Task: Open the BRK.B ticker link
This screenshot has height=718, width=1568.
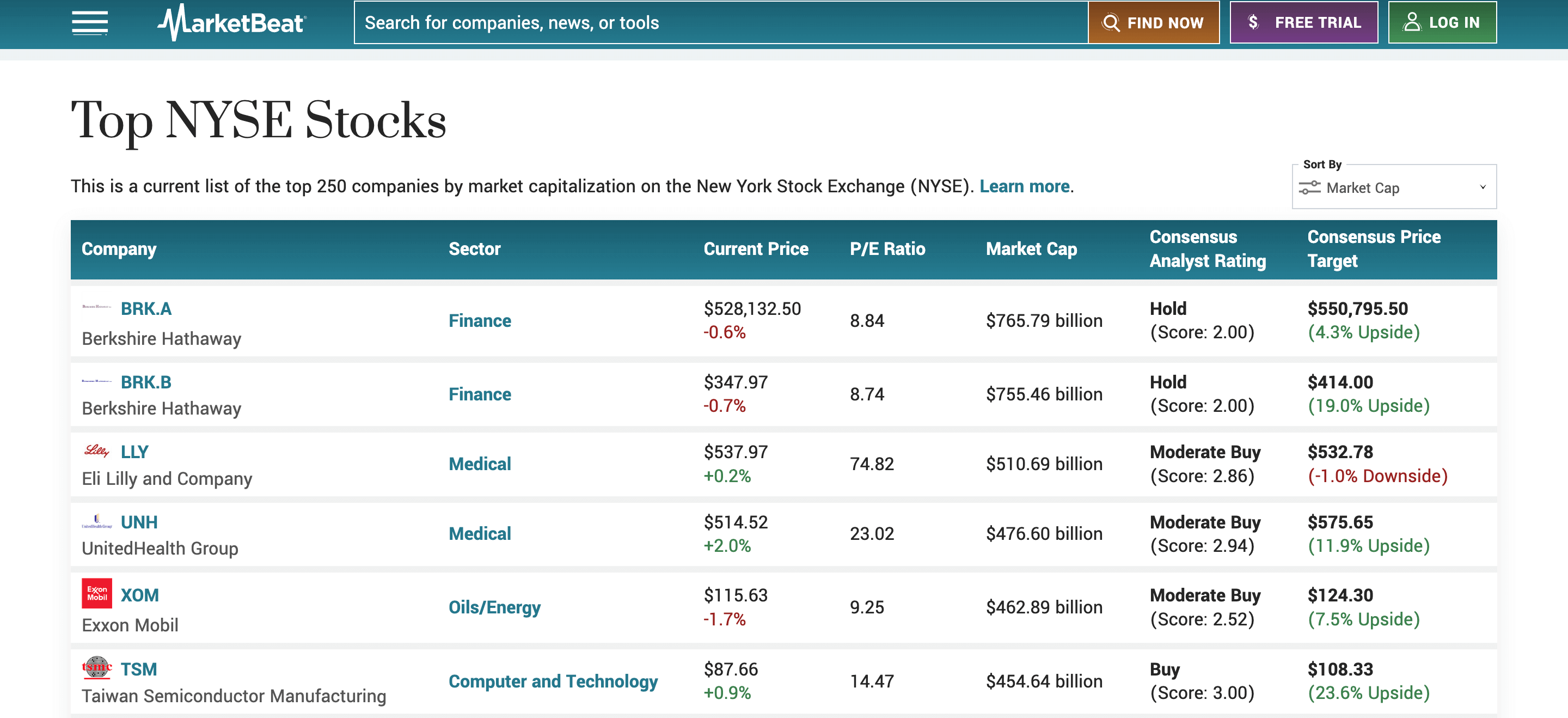Action: click(146, 382)
